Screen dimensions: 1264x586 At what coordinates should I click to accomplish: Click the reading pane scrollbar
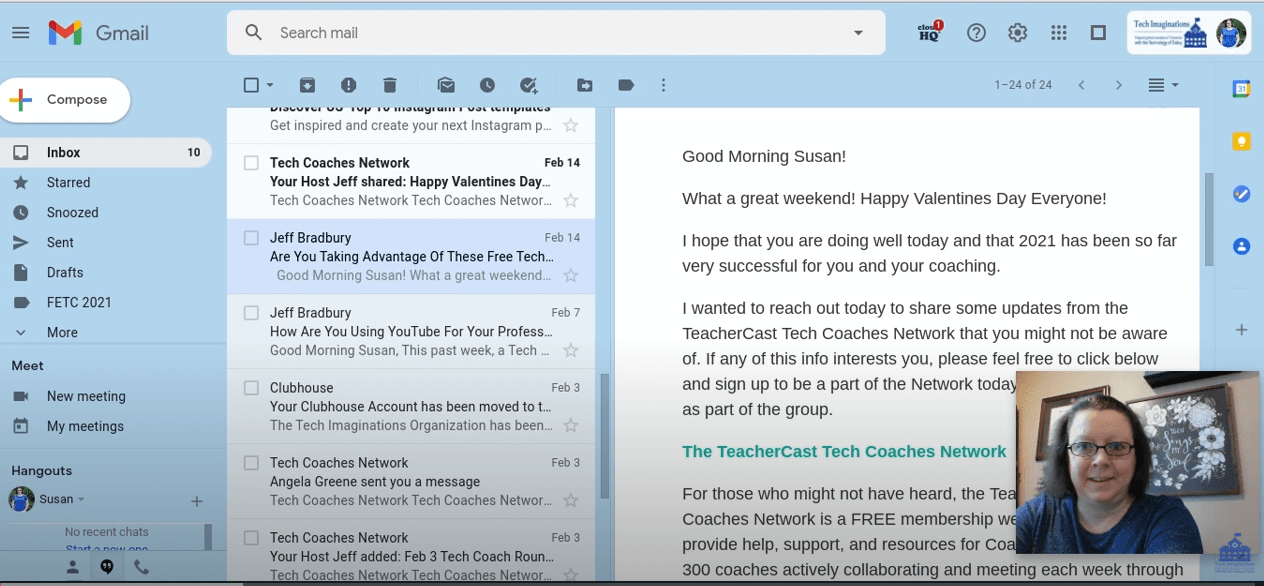1209,218
